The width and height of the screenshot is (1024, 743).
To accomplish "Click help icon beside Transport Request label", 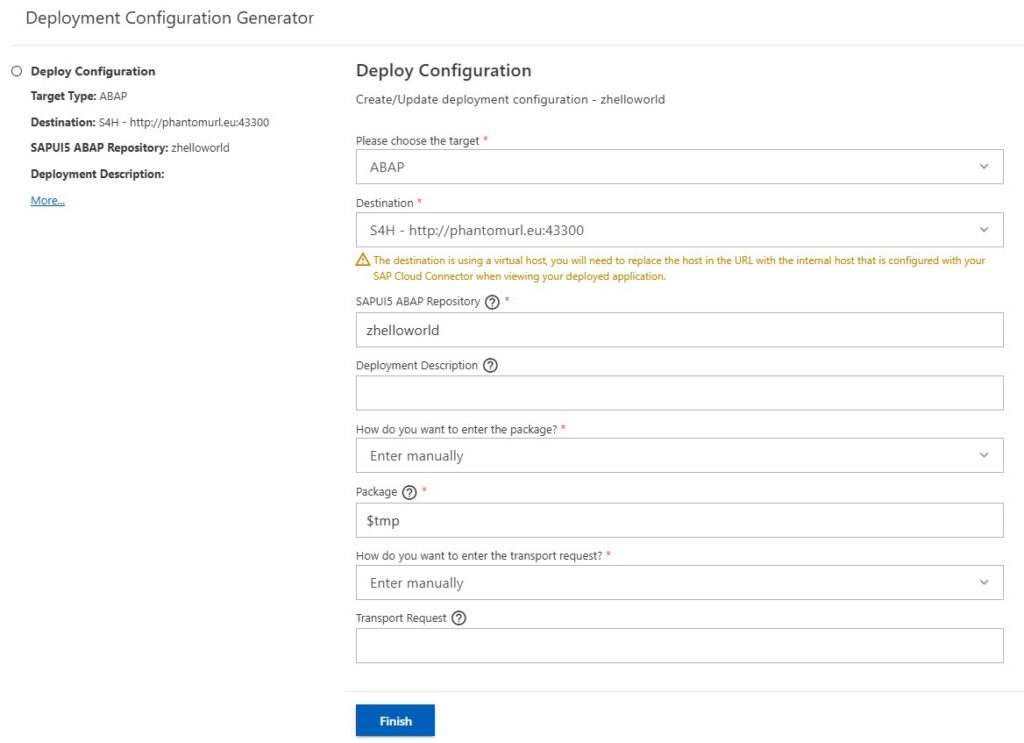I will point(459,618).
